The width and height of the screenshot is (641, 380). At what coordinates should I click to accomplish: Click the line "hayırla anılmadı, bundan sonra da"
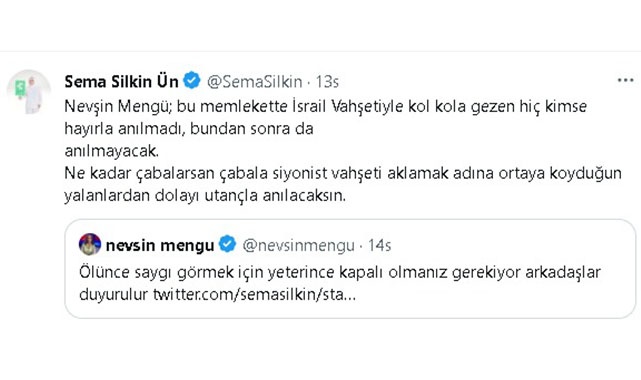(x=189, y=129)
